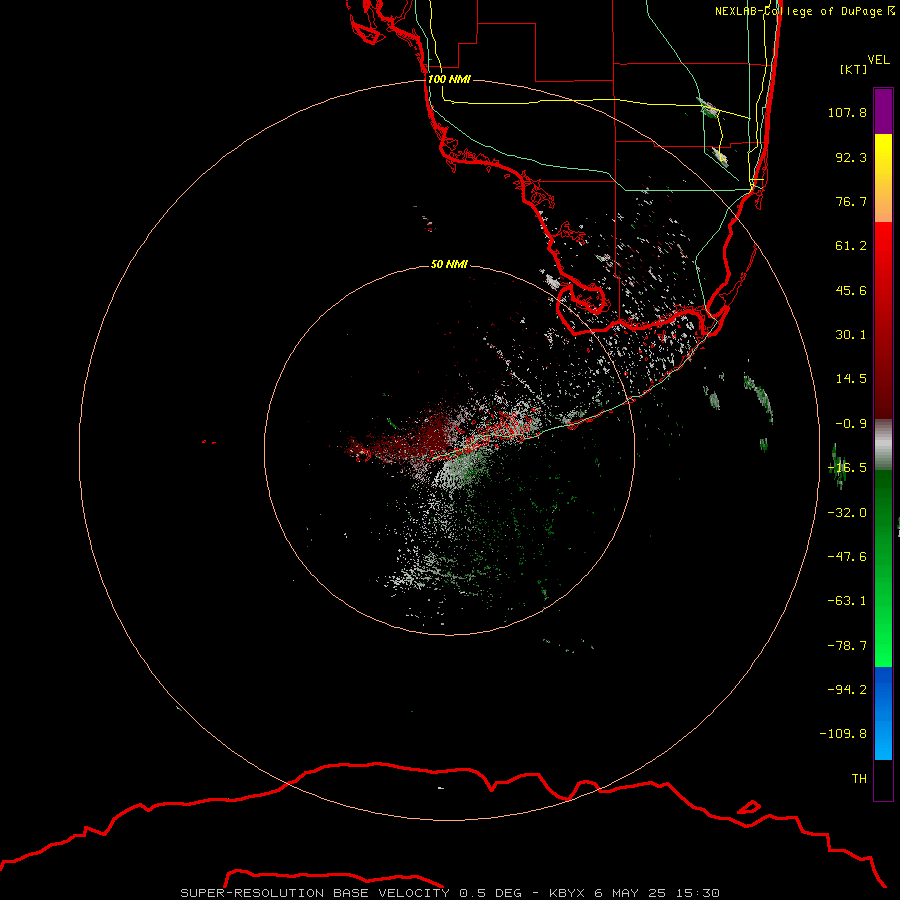Click the 92.3 value on the velocity scale
Viewport: 900px width, 900px height.
coord(851,157)
